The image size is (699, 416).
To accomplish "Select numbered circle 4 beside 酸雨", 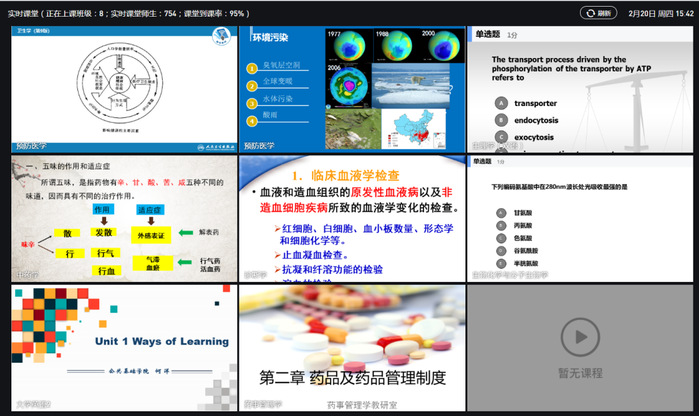I will tap(252, 121).
